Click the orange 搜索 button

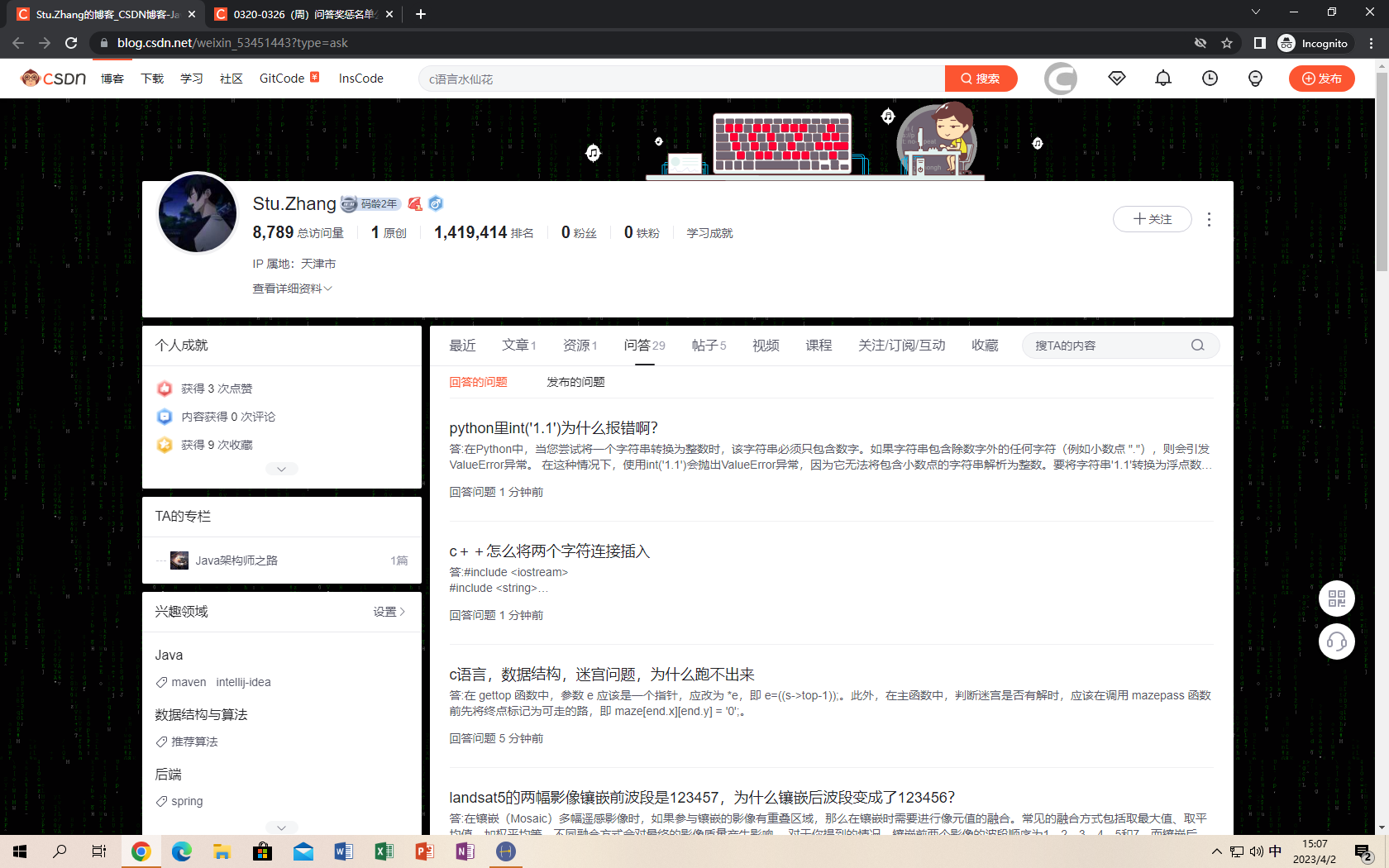[981, 79]
